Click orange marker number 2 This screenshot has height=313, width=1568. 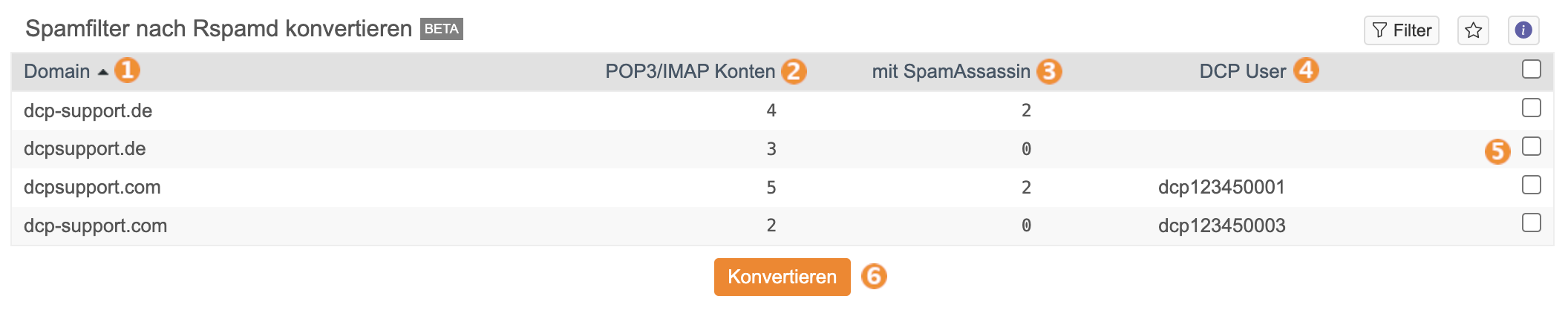pyautogui.click(x=794, y=71)
